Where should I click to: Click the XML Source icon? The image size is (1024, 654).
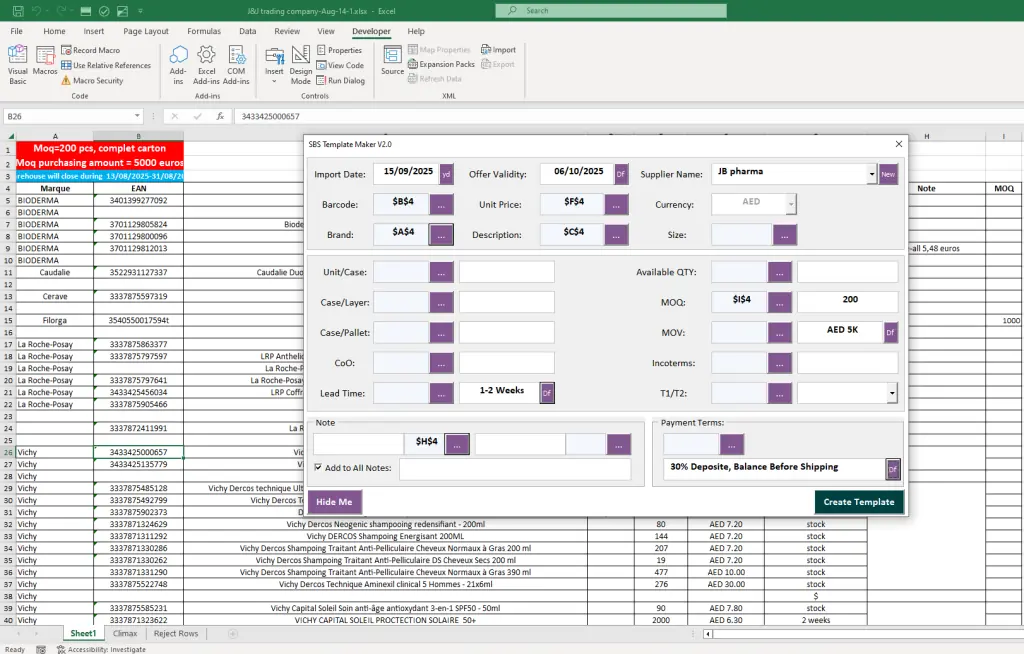(x=392, y=60)
